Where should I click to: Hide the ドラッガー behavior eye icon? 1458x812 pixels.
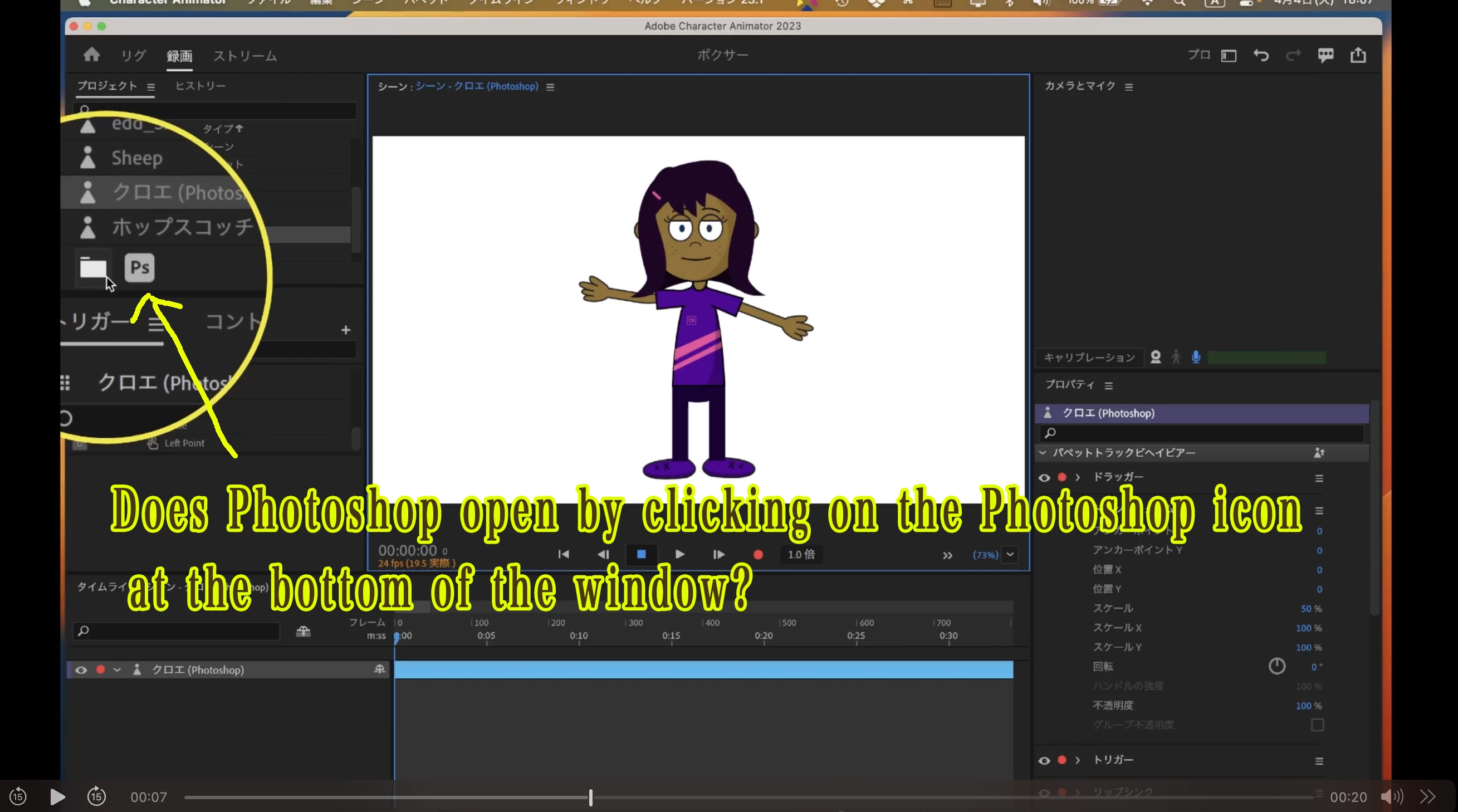pyautogui.click(x=1044, y=478)
